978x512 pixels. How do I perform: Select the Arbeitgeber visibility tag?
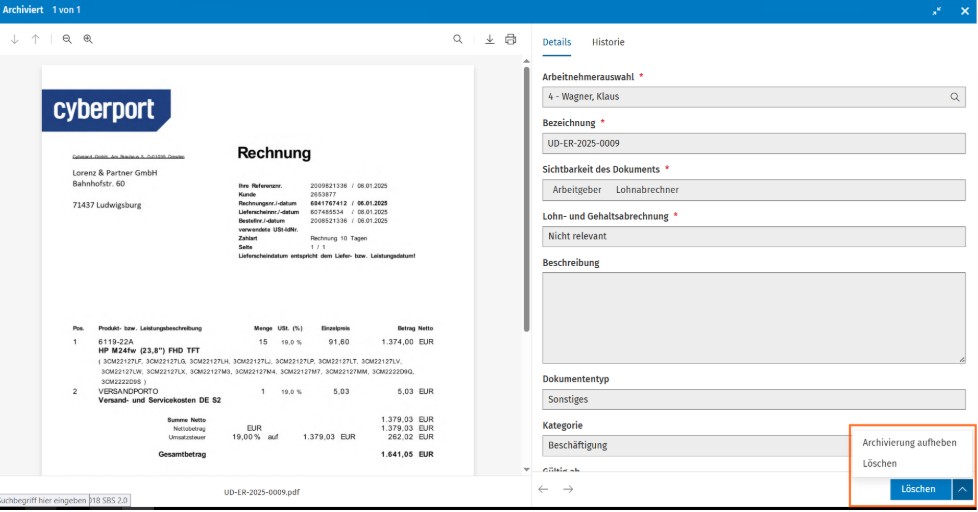click(577, 190)
